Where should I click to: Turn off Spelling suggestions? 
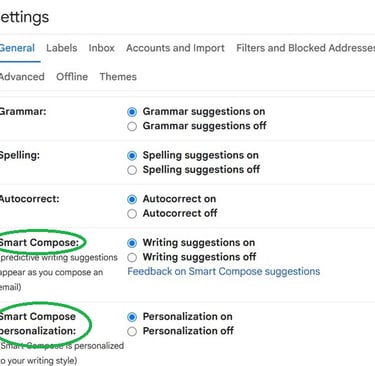tap(132, 170)
